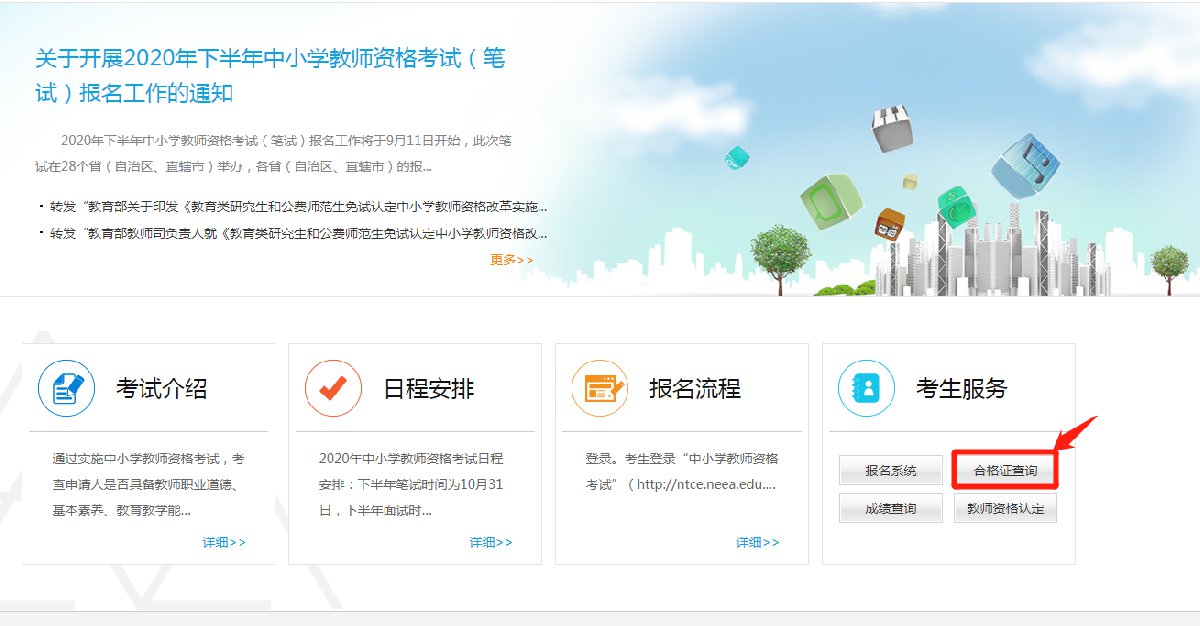Click the green cube in banner illustration

829,198
